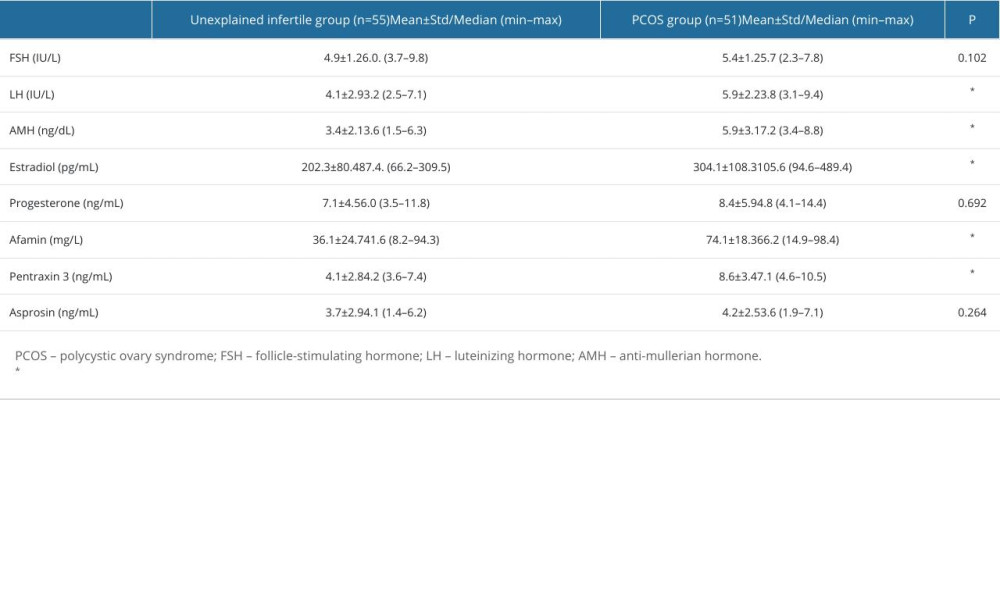Screen dimensions: 1000x600
Task: Click the asterisk in the AMH row
Action: (972, 127)
